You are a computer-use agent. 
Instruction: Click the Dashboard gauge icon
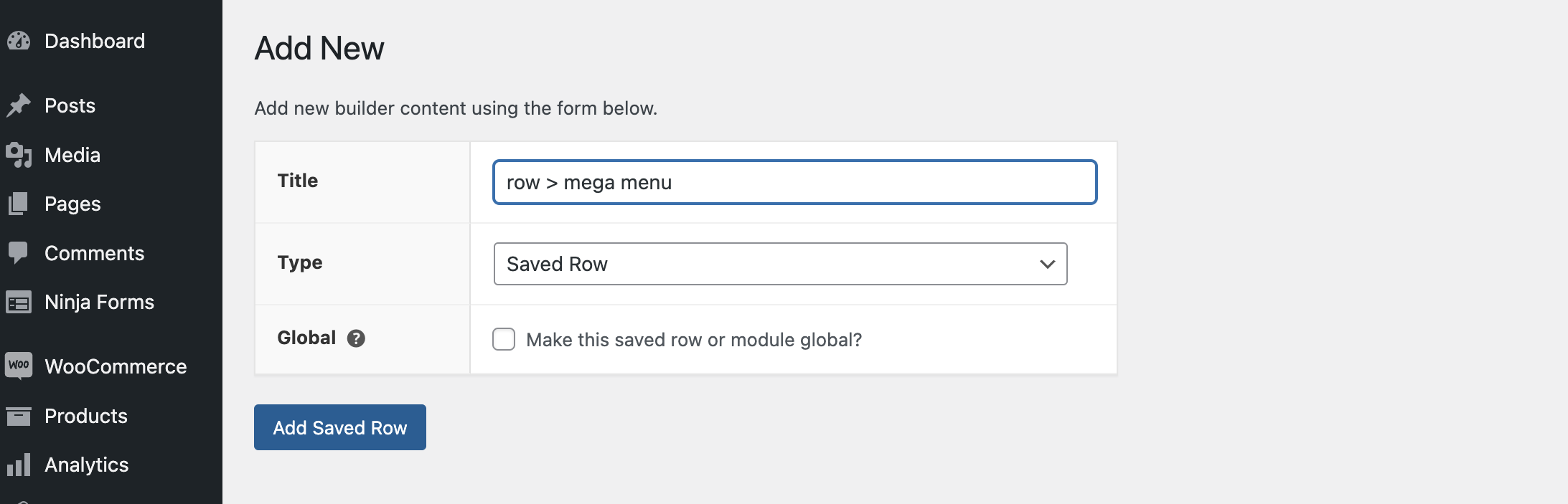click(19, 41)
